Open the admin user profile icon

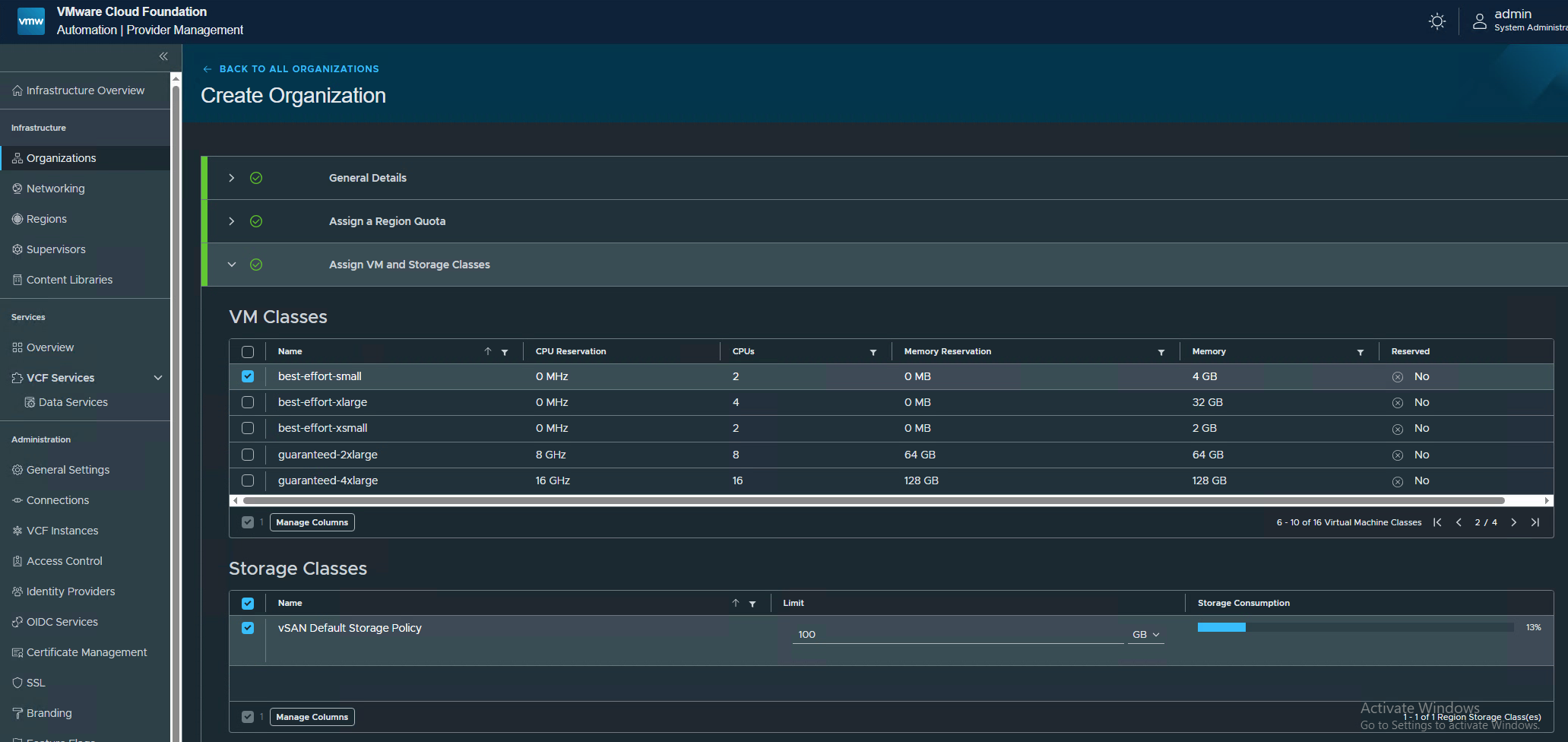pos(1479,21)
